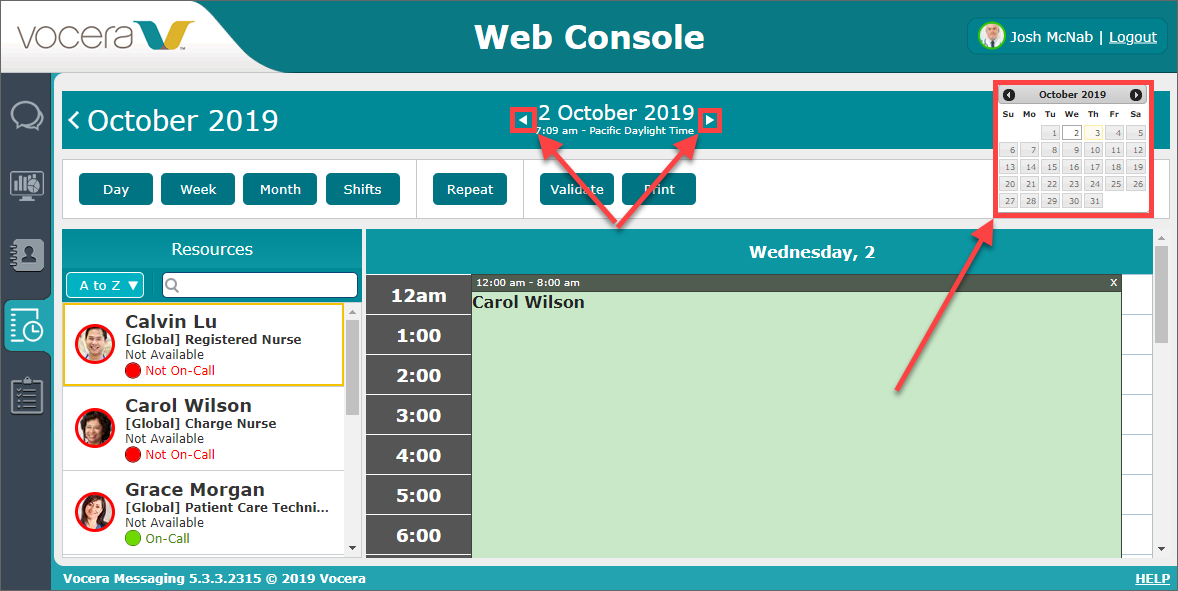Select Grace Morgan resource card
The width and height of the screenshot is (1178, 591).
(203, 513)
